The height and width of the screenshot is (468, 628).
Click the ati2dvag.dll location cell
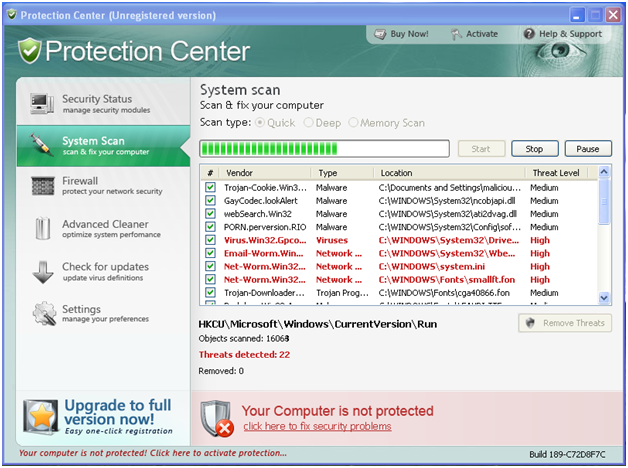tap(447, 214)
